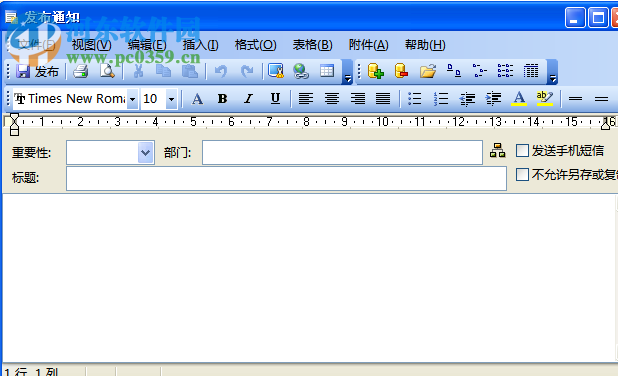Toggle italic formatting

click(248, 99)
